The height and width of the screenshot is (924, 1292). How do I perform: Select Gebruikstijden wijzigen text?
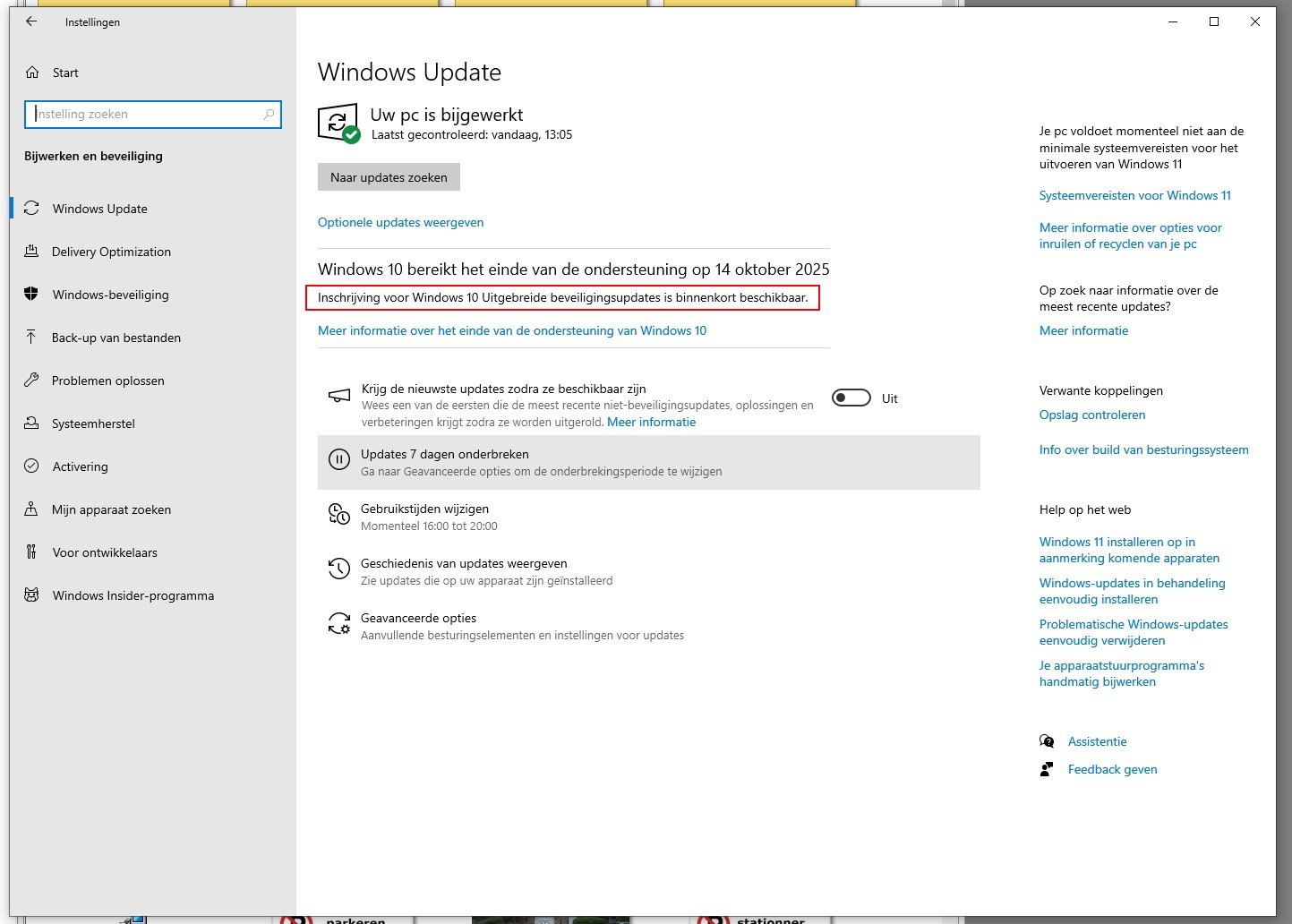click(x=424, y=509)
